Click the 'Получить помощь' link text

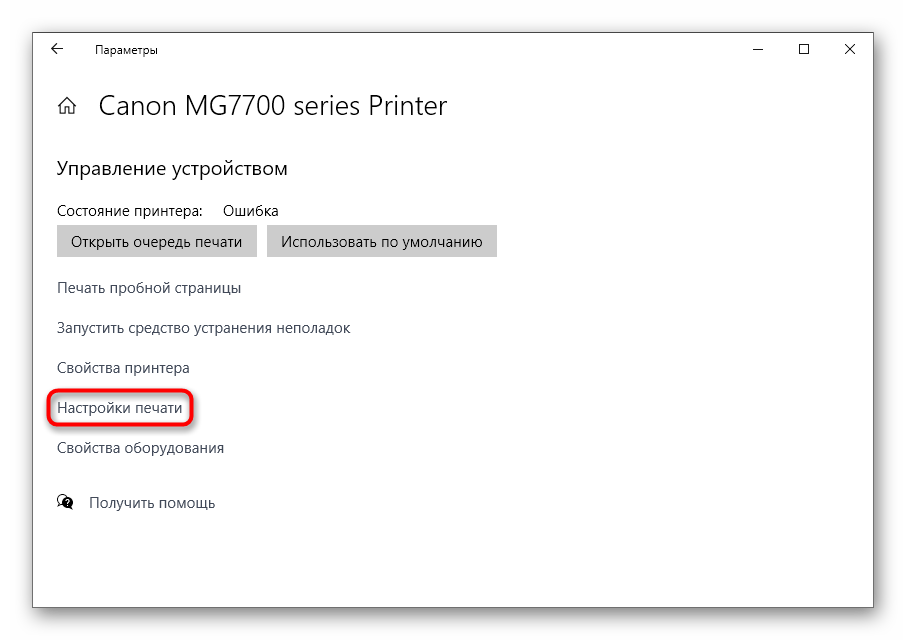[x=152, y=503]
